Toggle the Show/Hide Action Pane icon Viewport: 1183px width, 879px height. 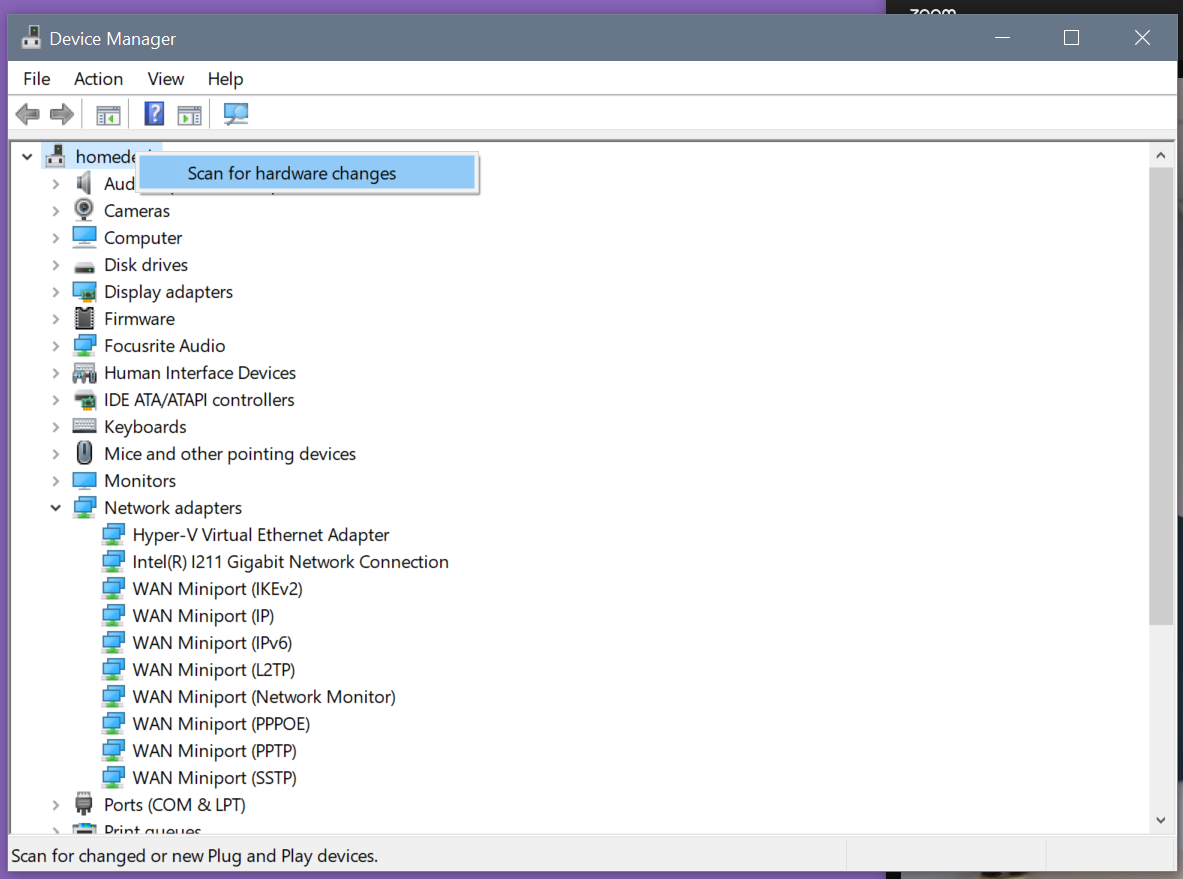tap(189, 114)
